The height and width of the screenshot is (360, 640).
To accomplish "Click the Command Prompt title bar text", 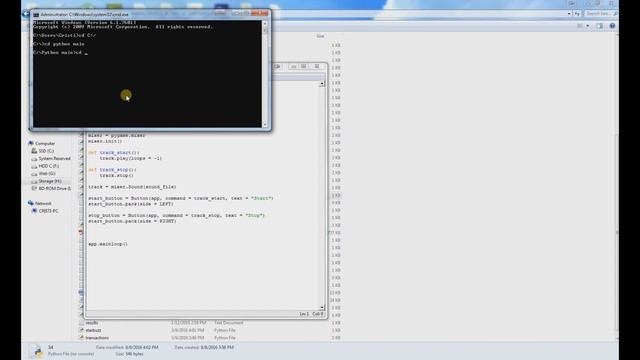I will point(84,14).
